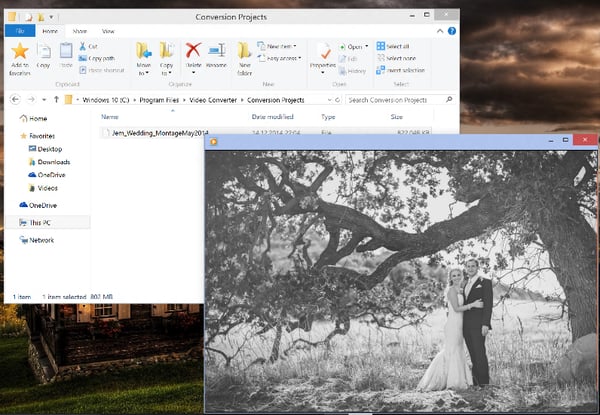Image resolution: width=600 pixels, height=415 pixels.
Task: Switch to the Home ribbon tab
Action: click(50, 31)
